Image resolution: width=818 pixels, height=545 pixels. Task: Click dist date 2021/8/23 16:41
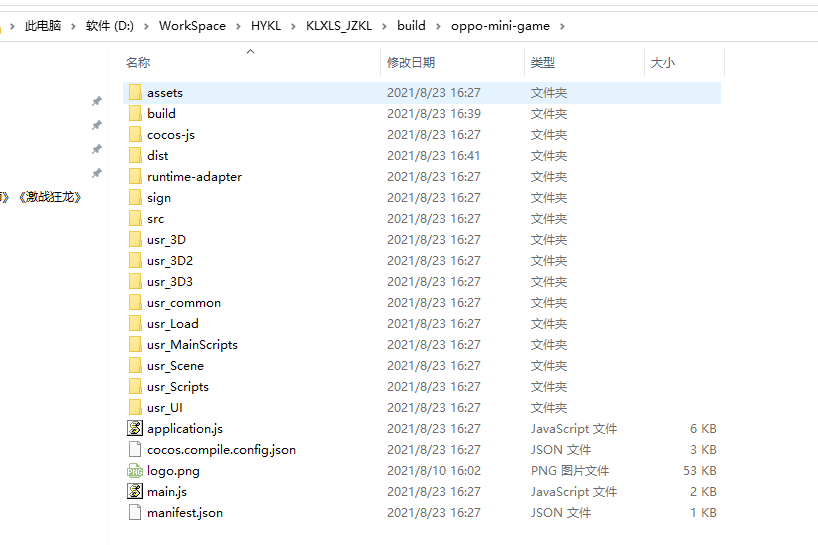(x=434, y=155)
